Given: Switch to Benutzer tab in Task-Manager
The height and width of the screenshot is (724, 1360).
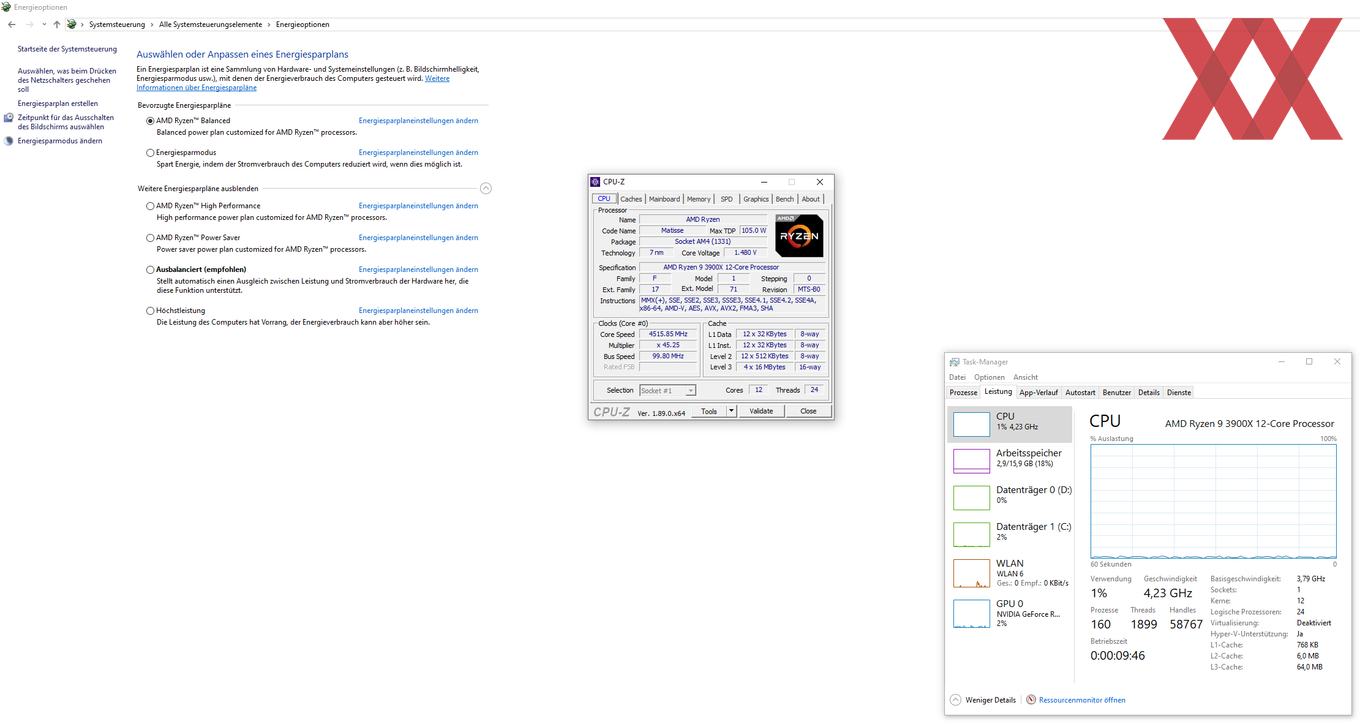Looking at the screenshot, I should (1117, 393).
